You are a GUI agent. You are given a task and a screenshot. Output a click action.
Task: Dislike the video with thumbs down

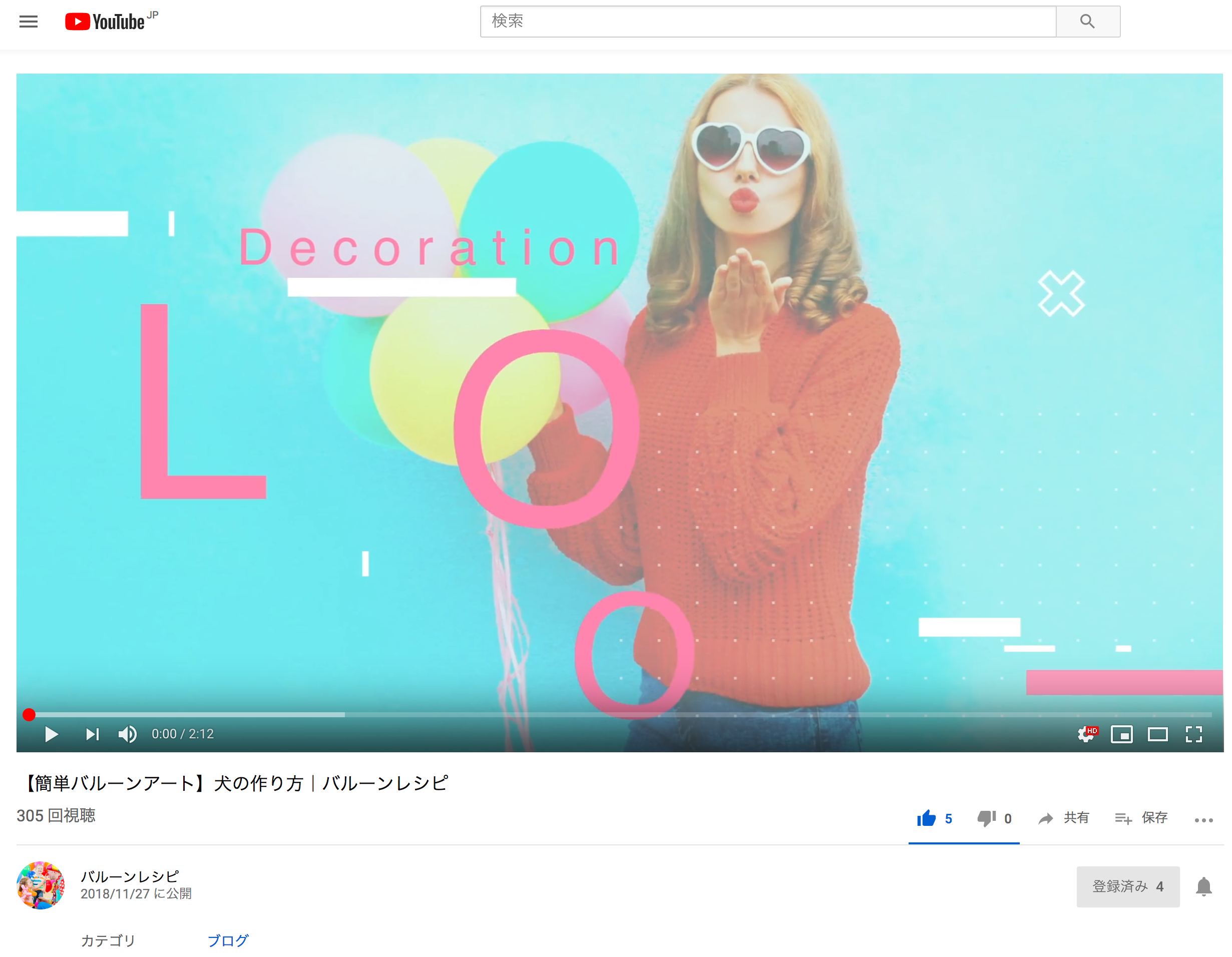[x=987, y=818]
